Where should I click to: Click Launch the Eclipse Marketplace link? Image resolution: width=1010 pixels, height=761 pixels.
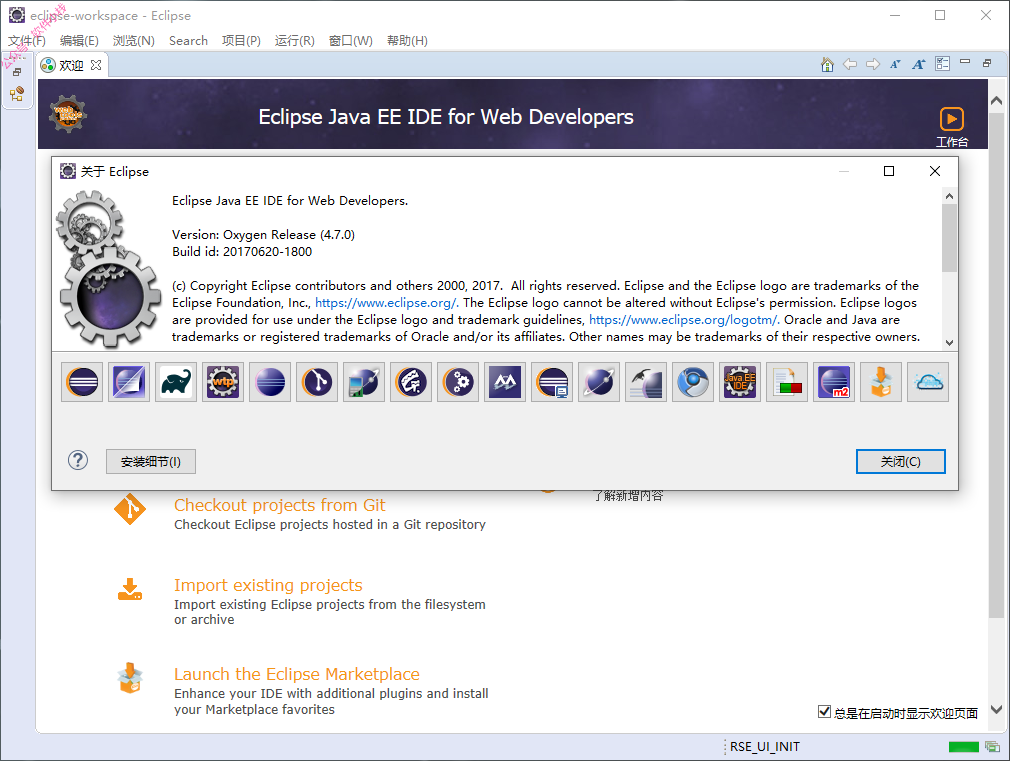click(297, 674)
